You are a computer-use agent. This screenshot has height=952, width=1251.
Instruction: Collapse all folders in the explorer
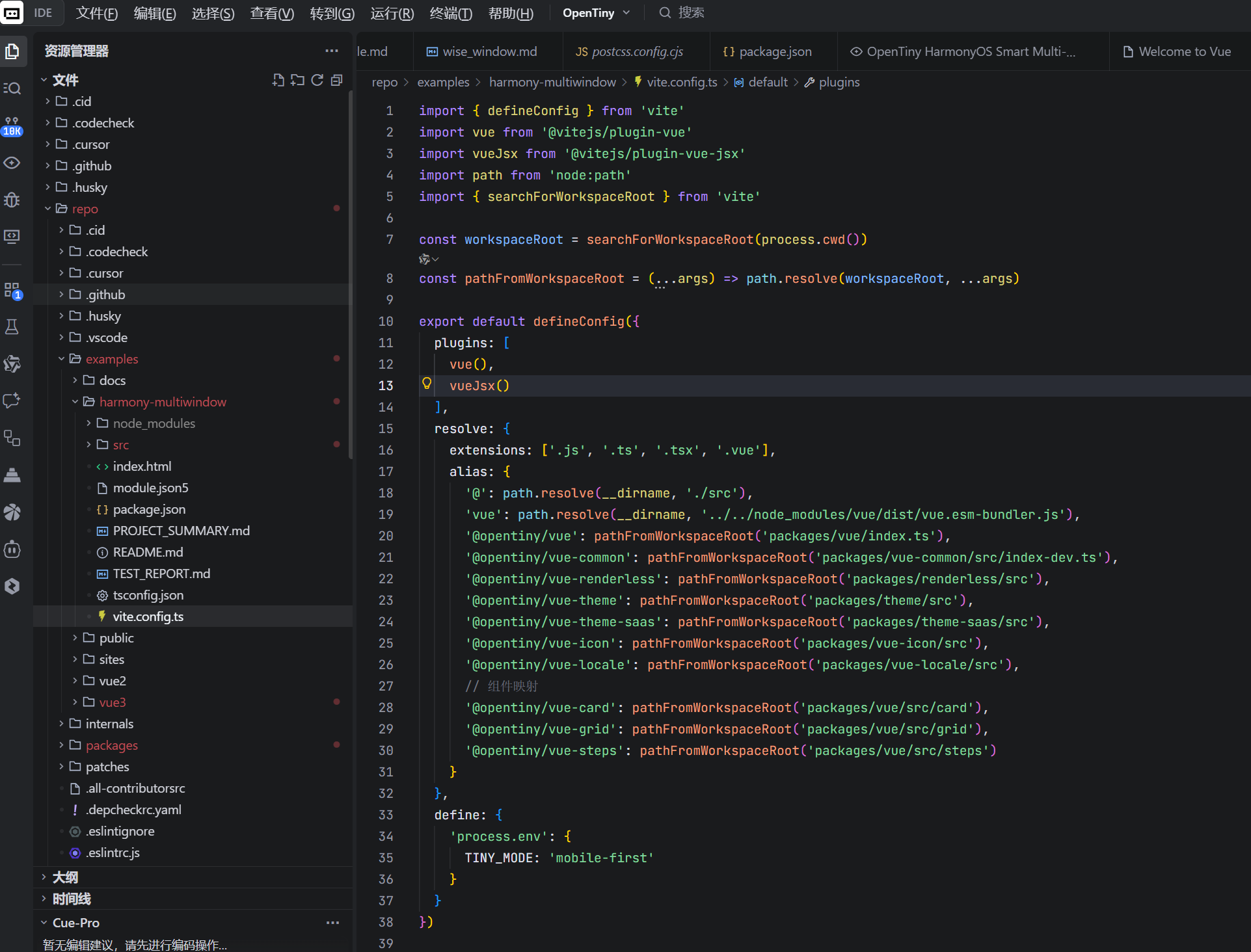[x=336, y=80]
